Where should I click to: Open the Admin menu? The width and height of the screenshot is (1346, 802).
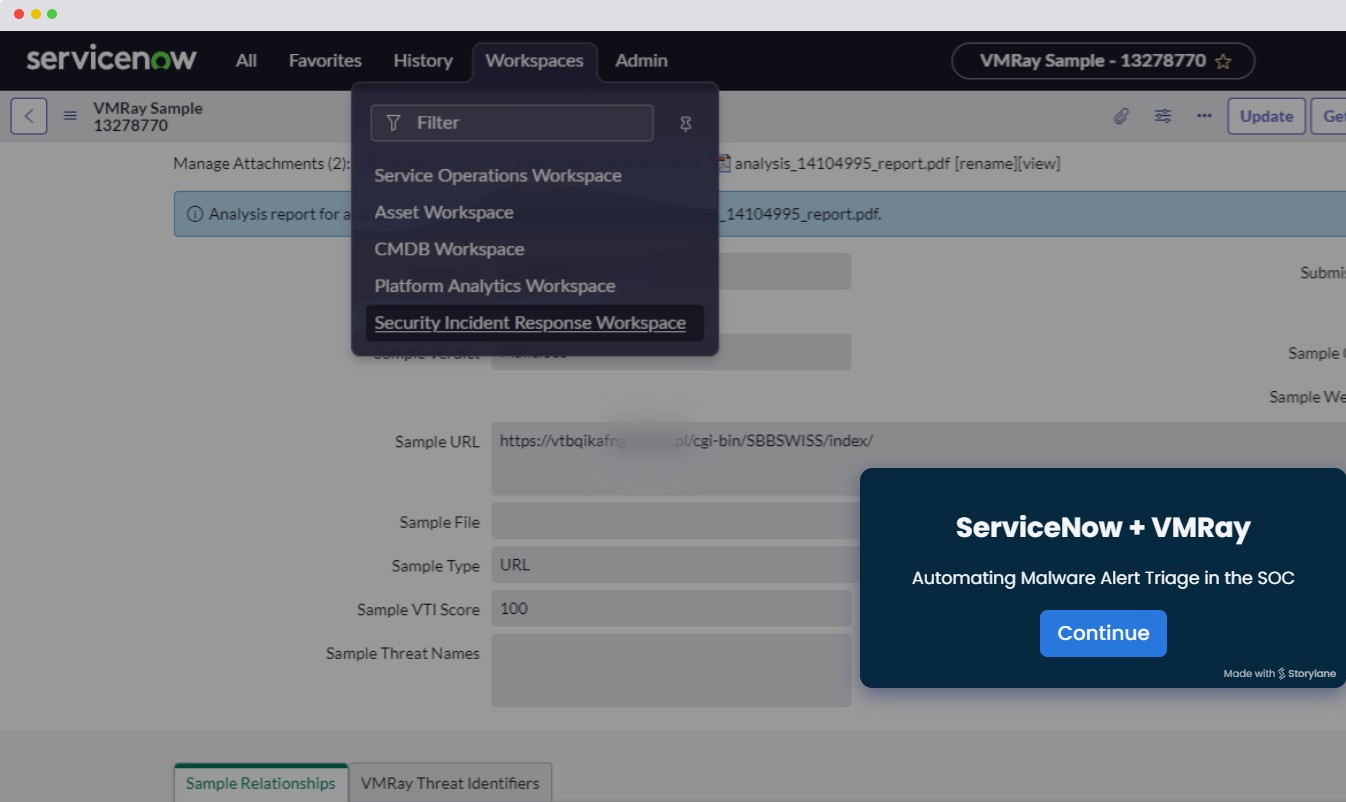tap(641, 60)
